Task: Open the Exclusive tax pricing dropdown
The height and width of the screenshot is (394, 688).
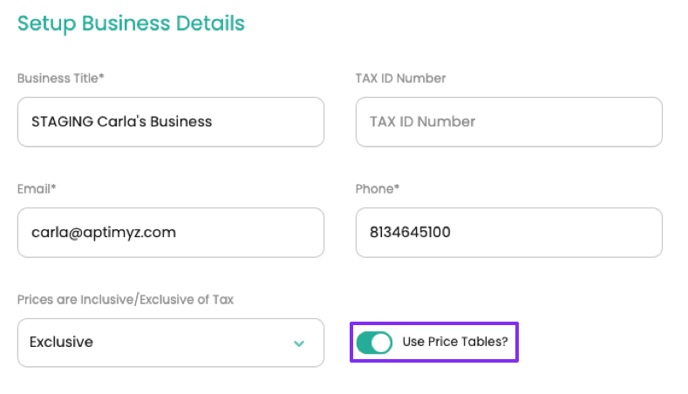Action: 171,343
